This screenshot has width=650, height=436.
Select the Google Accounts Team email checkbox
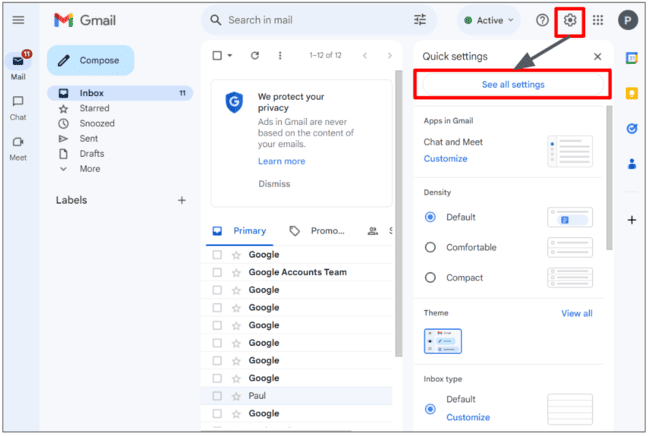[217, 272]
